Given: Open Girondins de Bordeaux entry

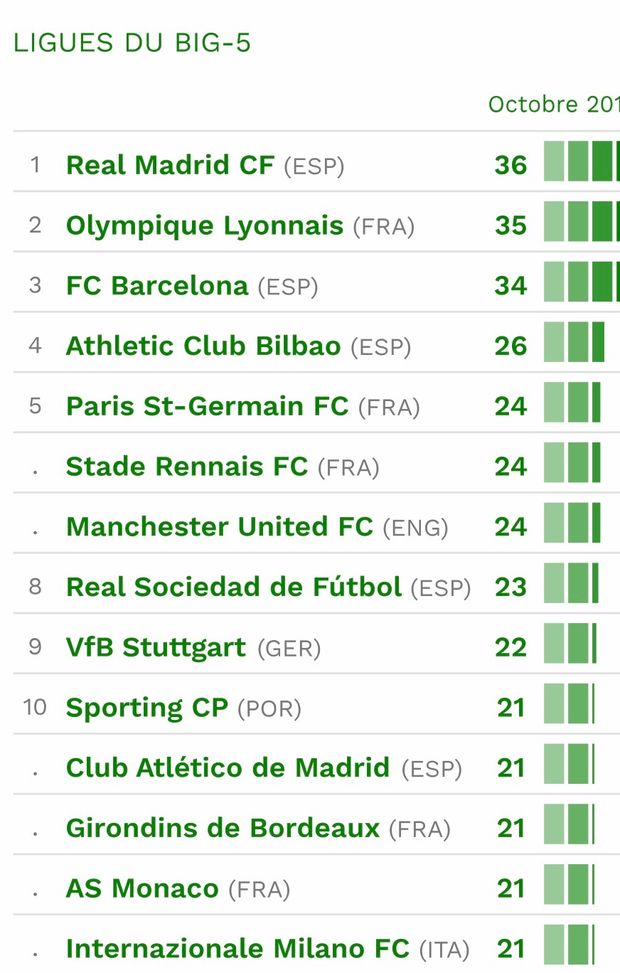Looking at the screenshot, I should 222,828.
